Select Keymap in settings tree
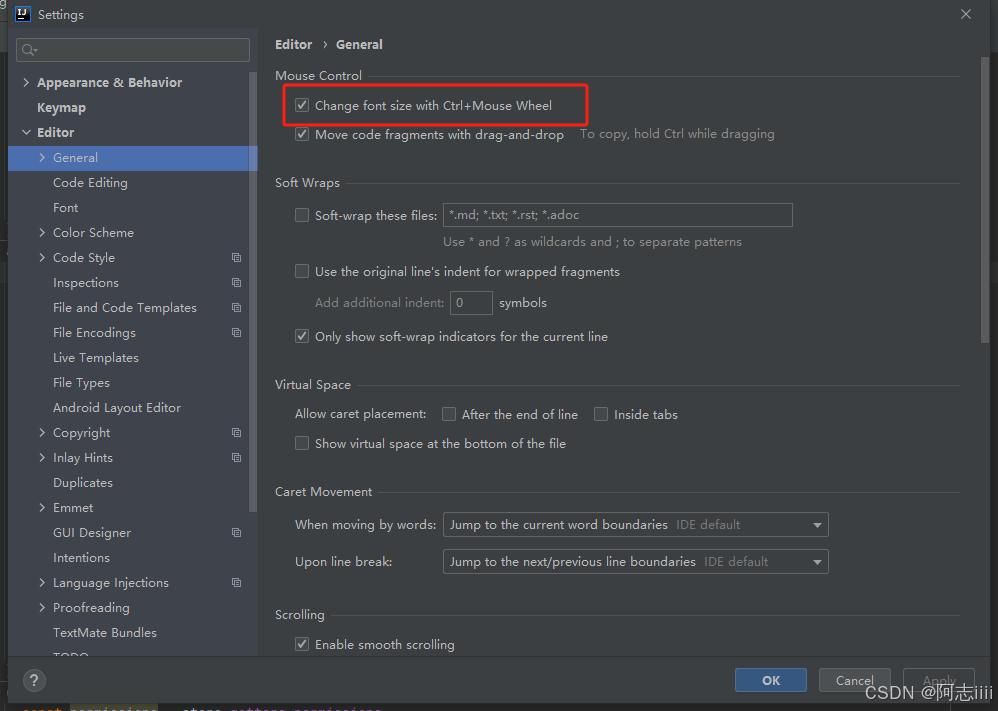The width and height of the screenshot is (998, 711). pyautogui.click(x=61, y=108)
